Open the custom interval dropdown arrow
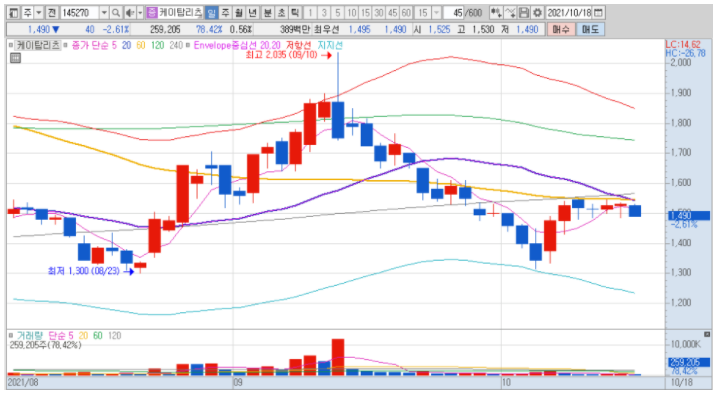The width and height of the screenshot is (719, 397). pos(437,13)
